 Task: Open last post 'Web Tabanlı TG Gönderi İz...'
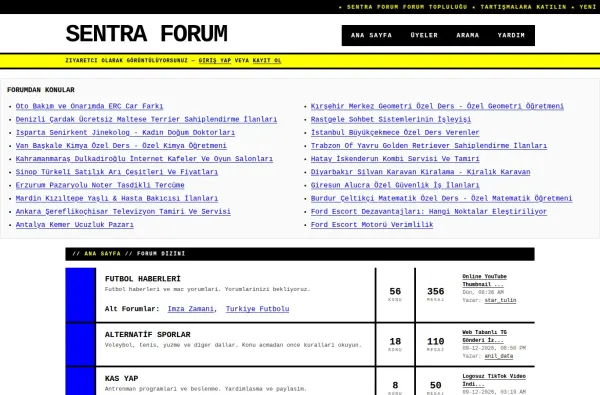point(484,336)
